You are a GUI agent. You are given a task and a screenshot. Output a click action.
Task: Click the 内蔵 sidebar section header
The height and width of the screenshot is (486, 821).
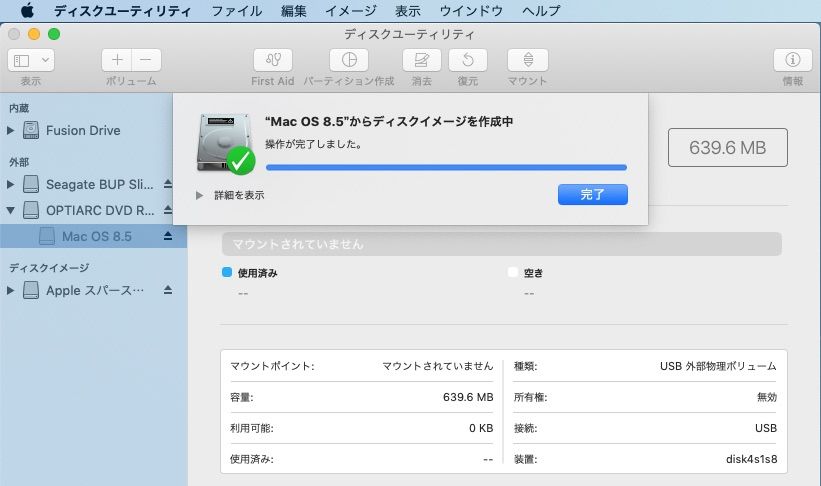pos(19,108)
